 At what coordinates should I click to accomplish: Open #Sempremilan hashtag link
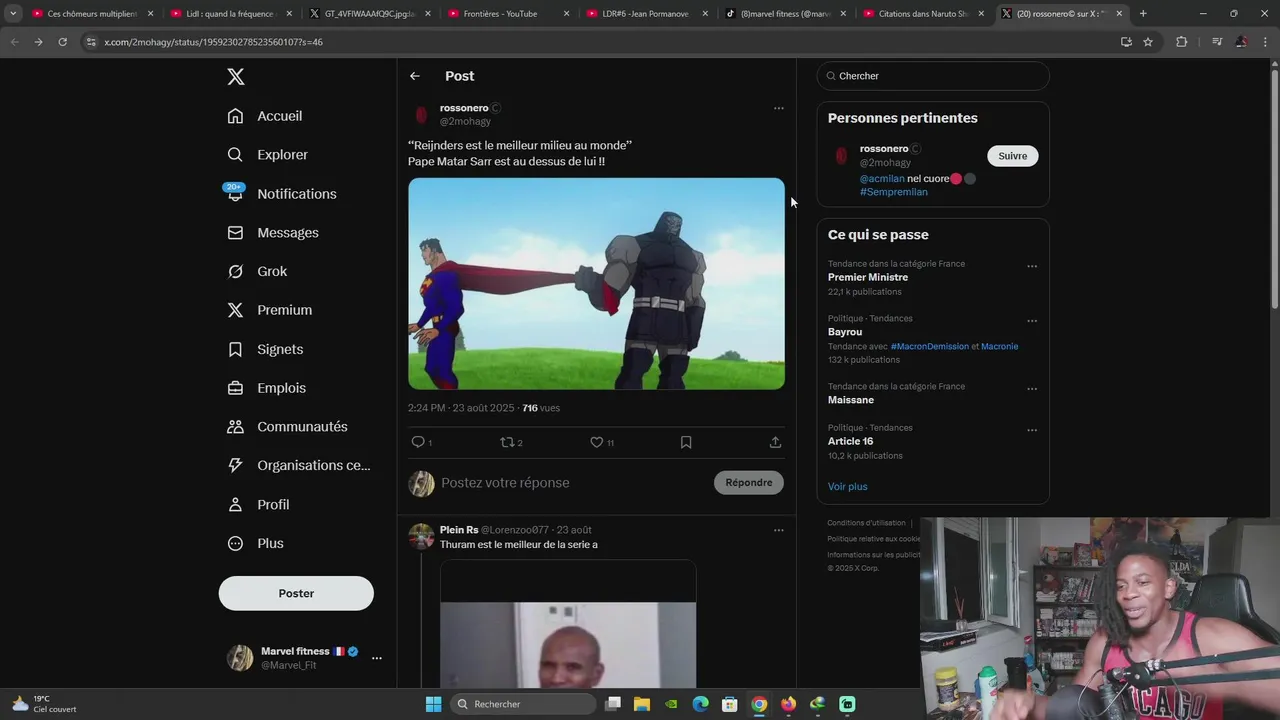894,192
